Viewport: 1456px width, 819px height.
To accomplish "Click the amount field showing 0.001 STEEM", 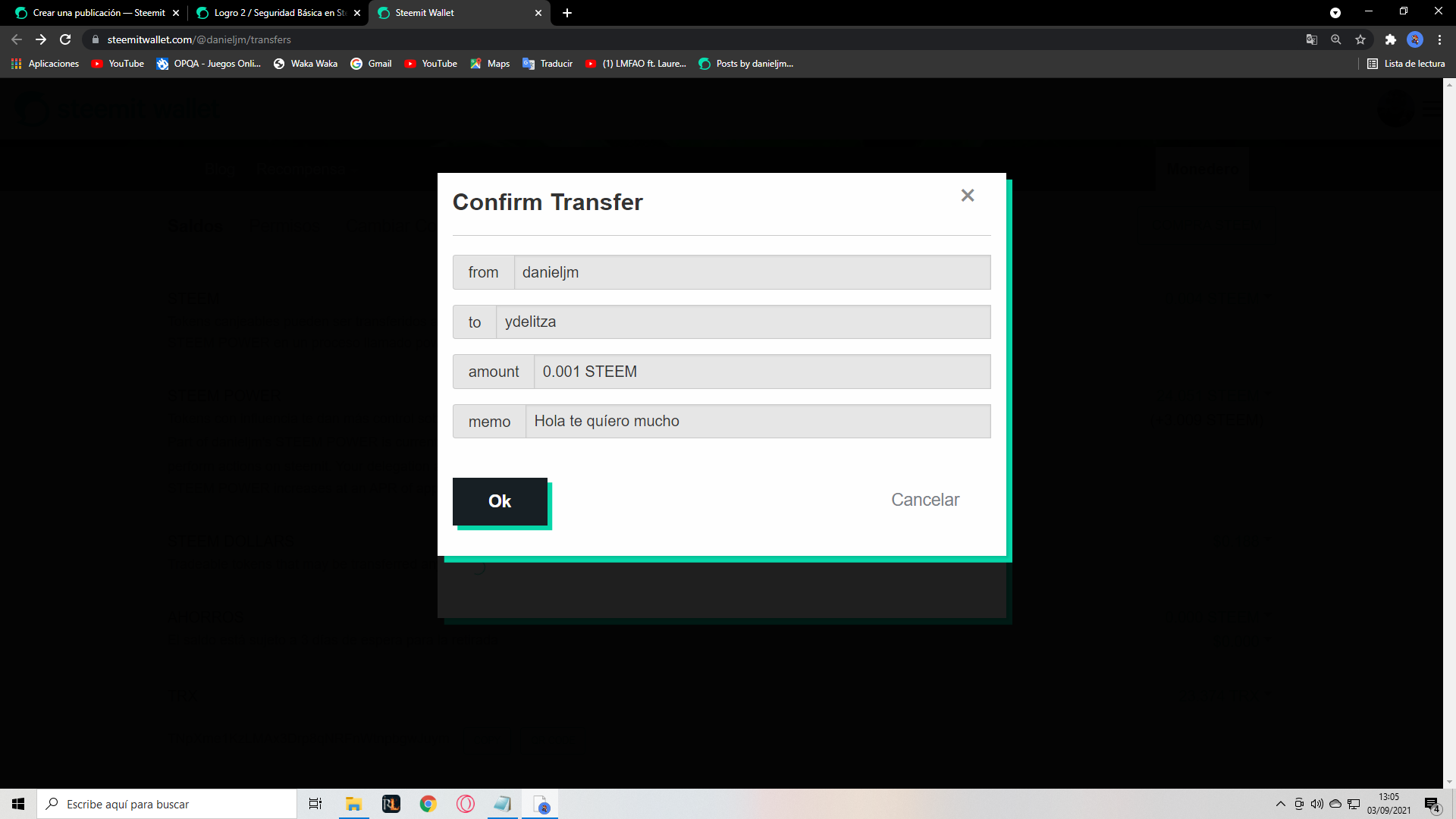I will [761, 372].
